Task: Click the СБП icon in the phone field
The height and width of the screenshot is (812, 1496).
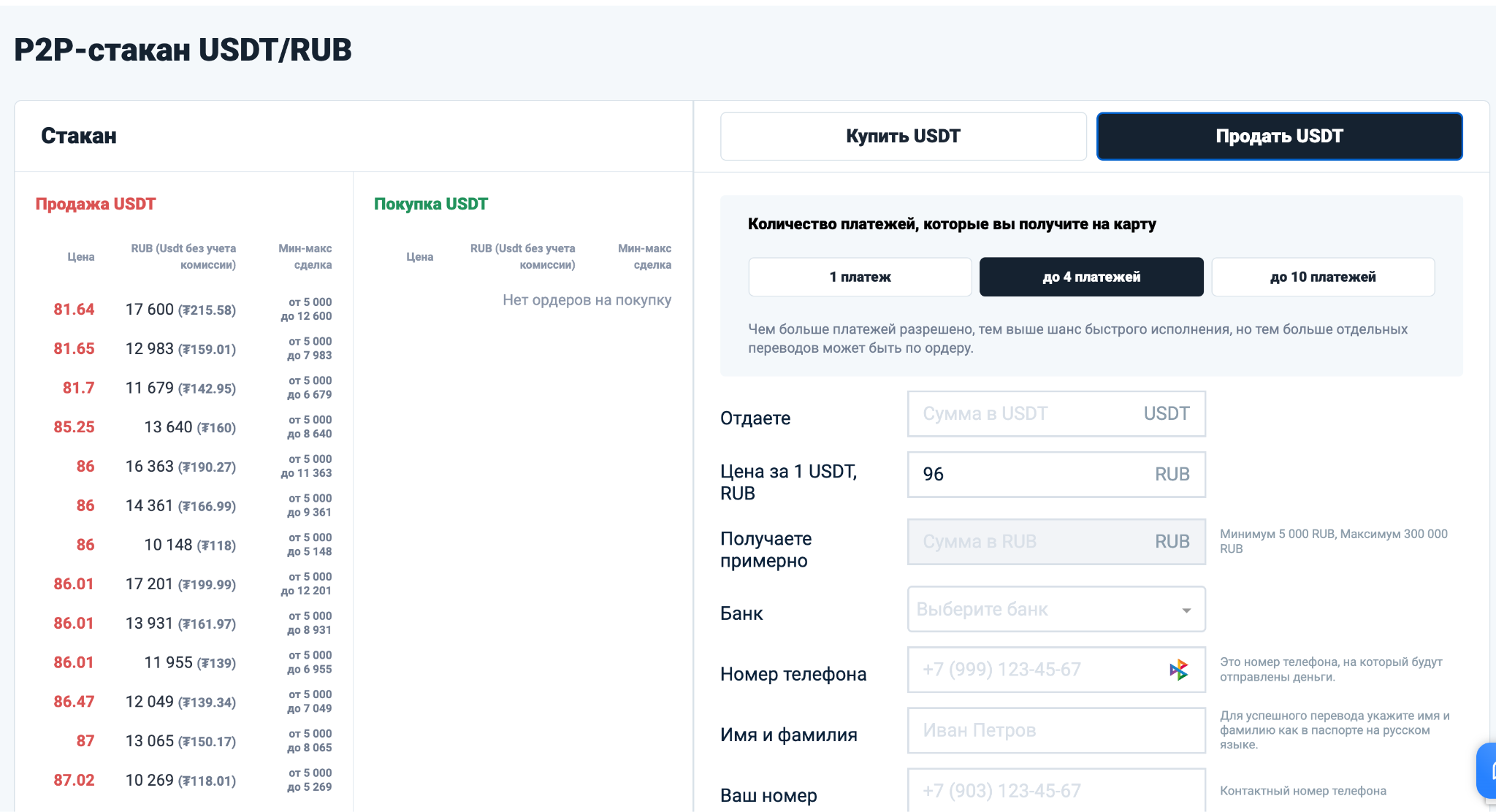Action: click(x=1179, y=670)
